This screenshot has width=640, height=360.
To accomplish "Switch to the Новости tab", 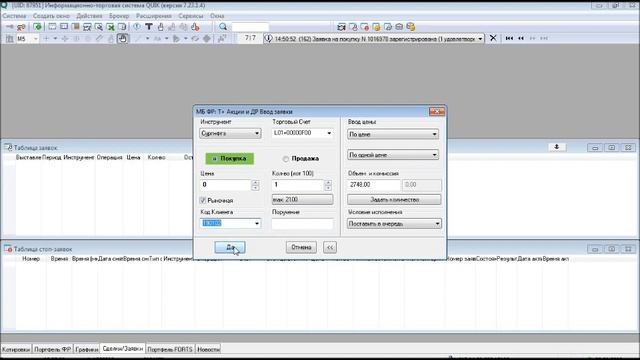I will pyautogui.click(x=208, y=349).
